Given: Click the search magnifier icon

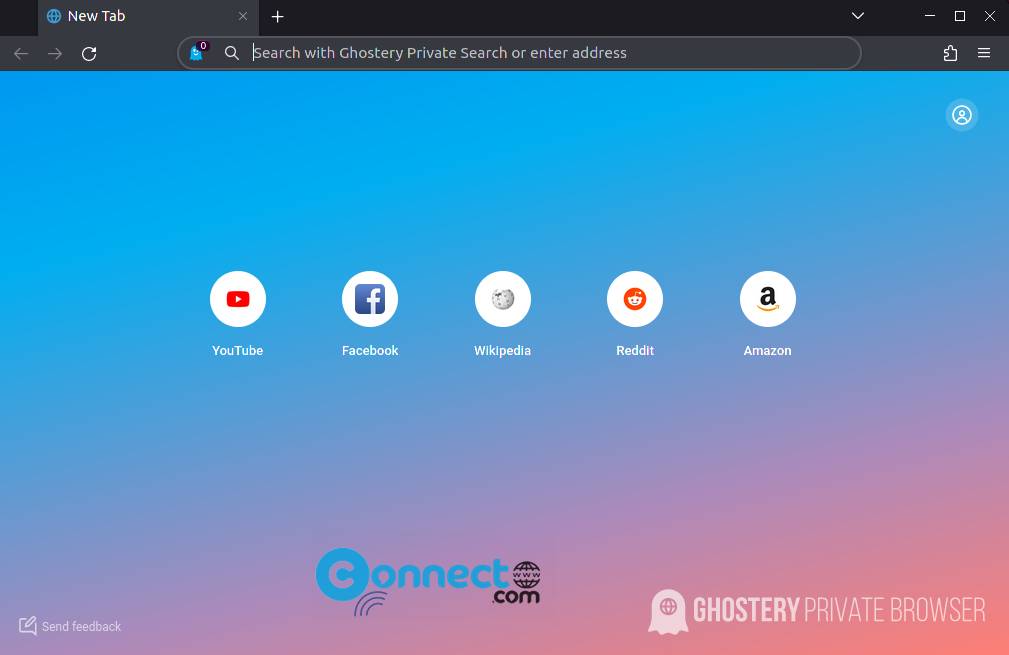Looking at the screenshot, I should [232, 53].
